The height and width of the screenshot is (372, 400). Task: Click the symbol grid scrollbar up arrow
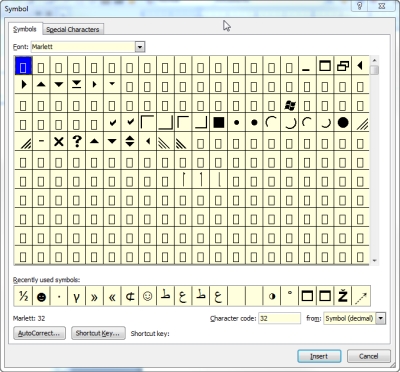coord(374,61)
